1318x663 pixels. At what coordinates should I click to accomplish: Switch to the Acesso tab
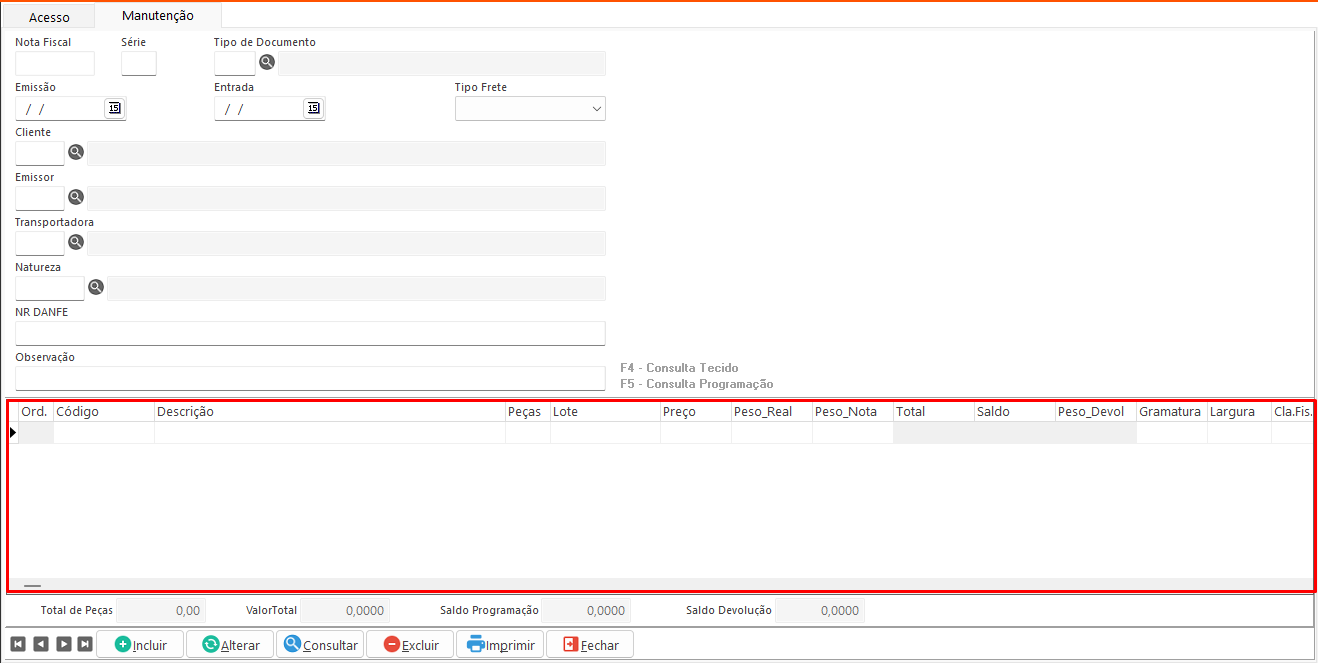pos(49,17)
